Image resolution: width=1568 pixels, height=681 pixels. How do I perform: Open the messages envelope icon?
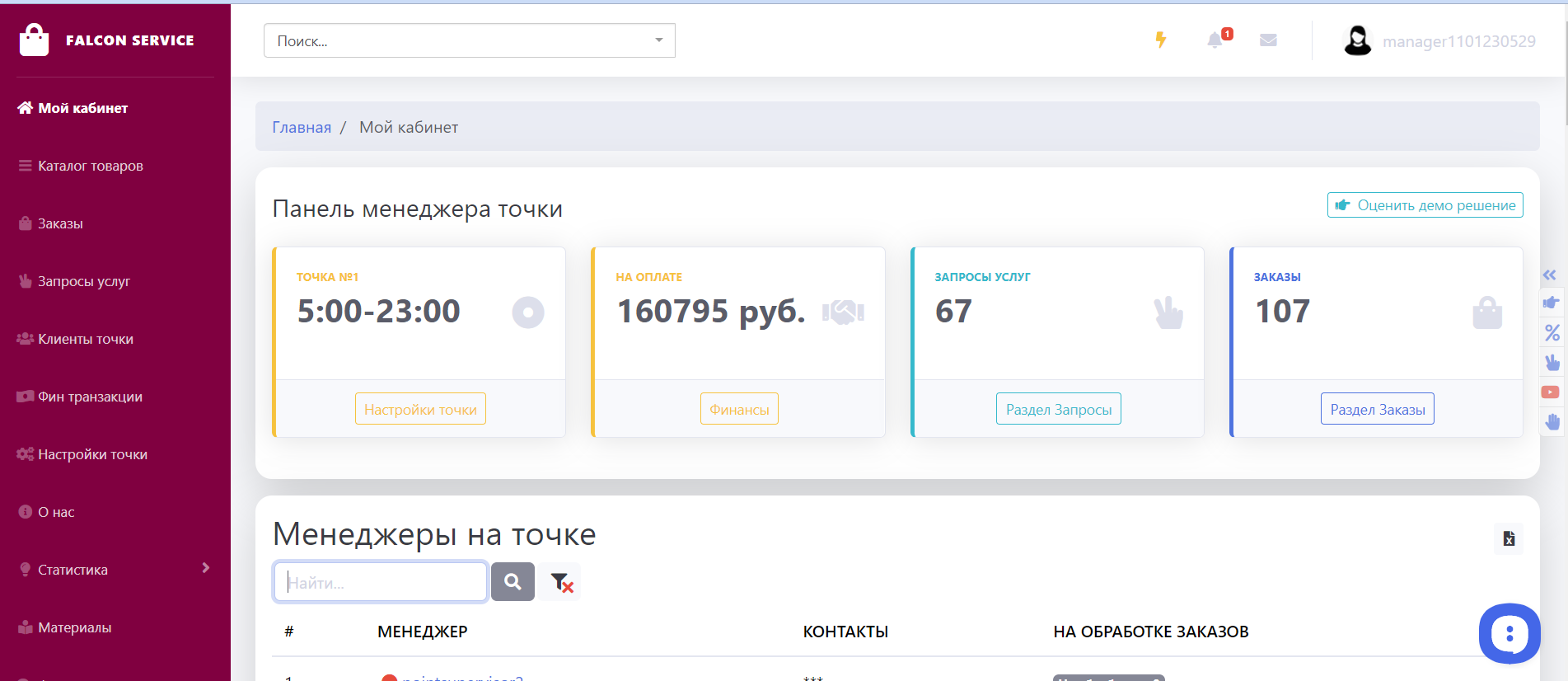1268,40
